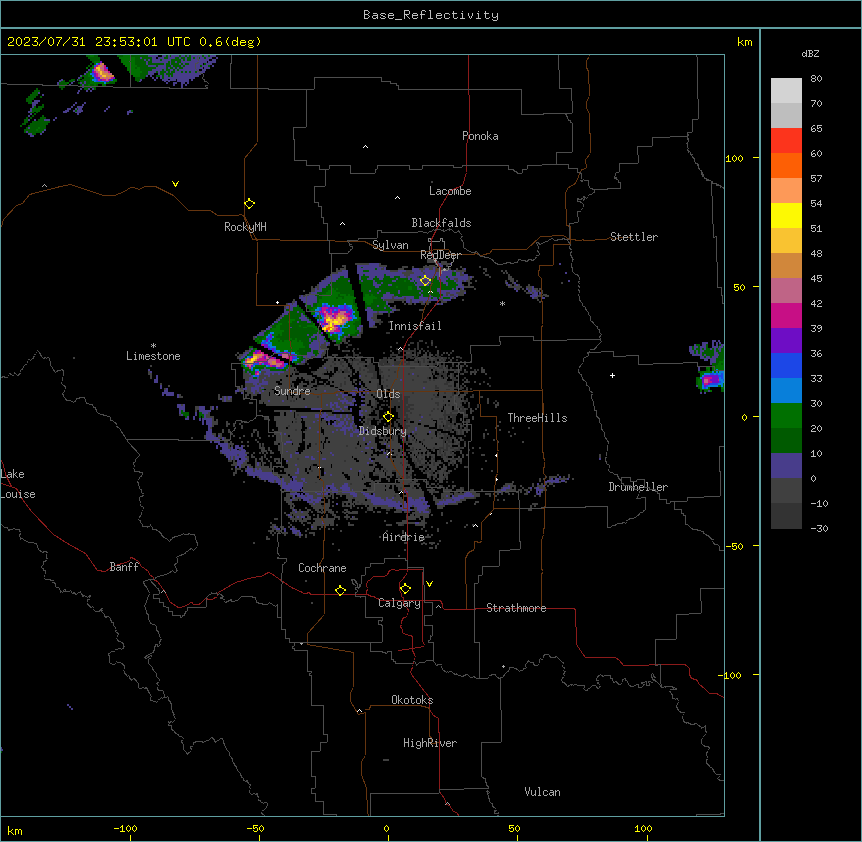
Task: Click the yellow diamond marker above Calgary label
Action: click(405, 589)
